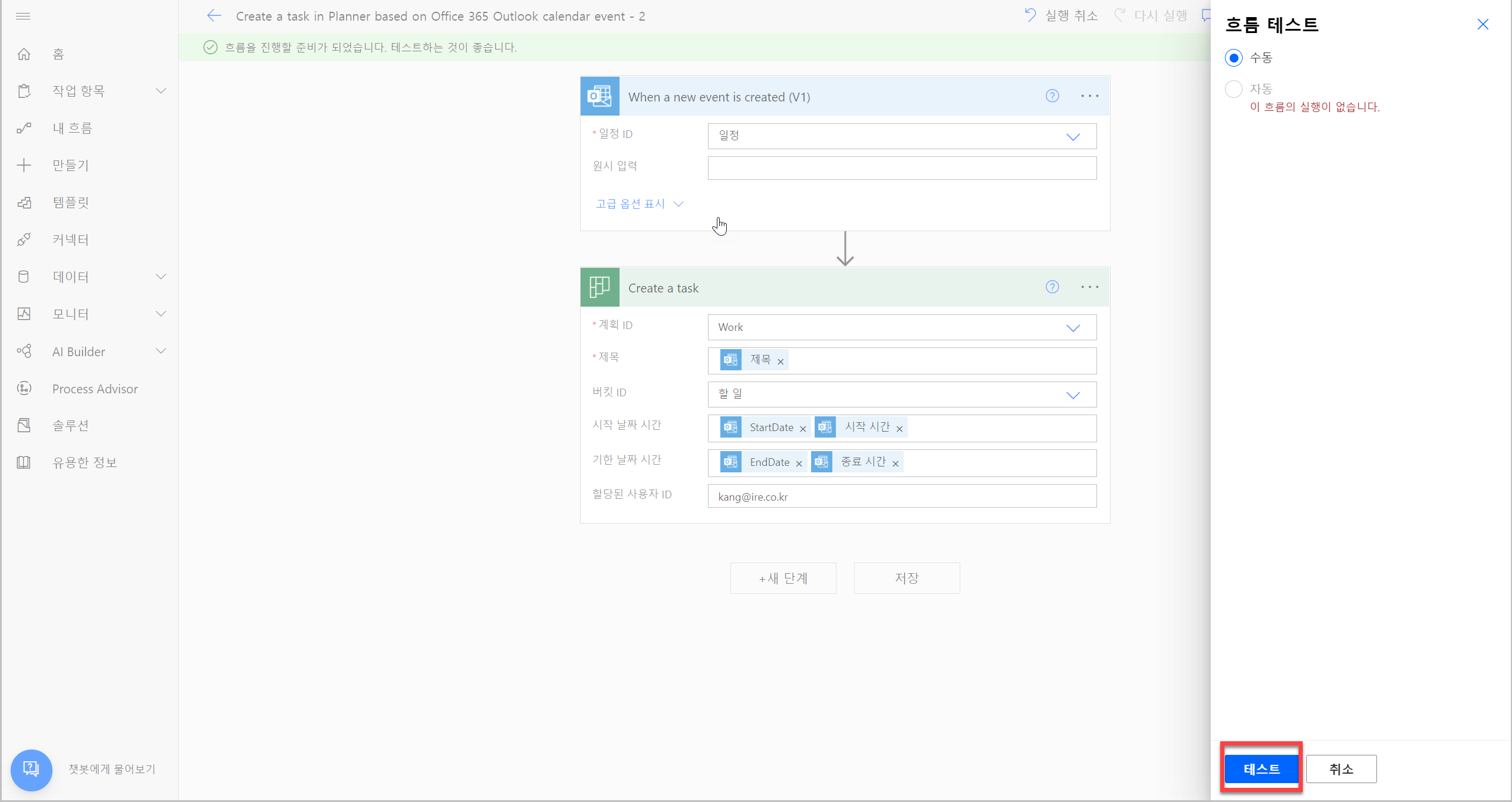The height and width of the screenshot is (802, 1512).
Task: Open help for When a new event is created
Action: [1052, 96]
